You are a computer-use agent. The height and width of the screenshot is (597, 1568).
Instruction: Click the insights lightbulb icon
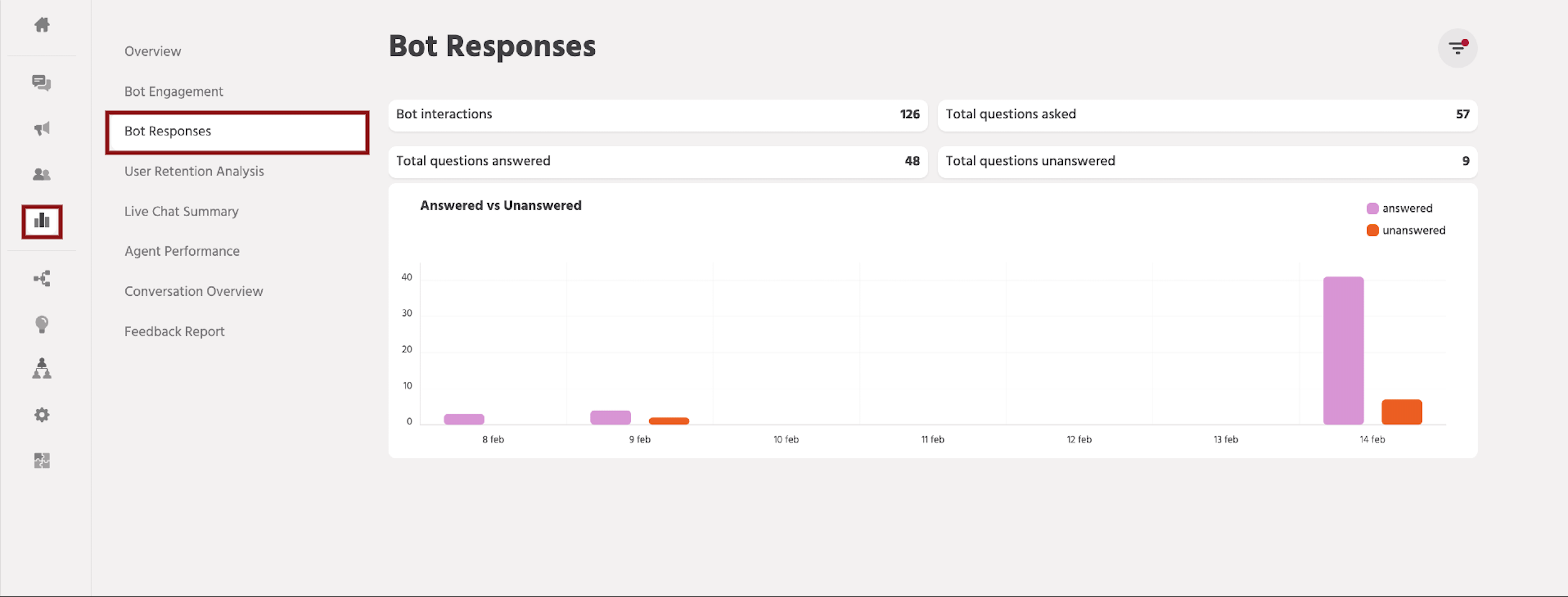pos(41,324)
